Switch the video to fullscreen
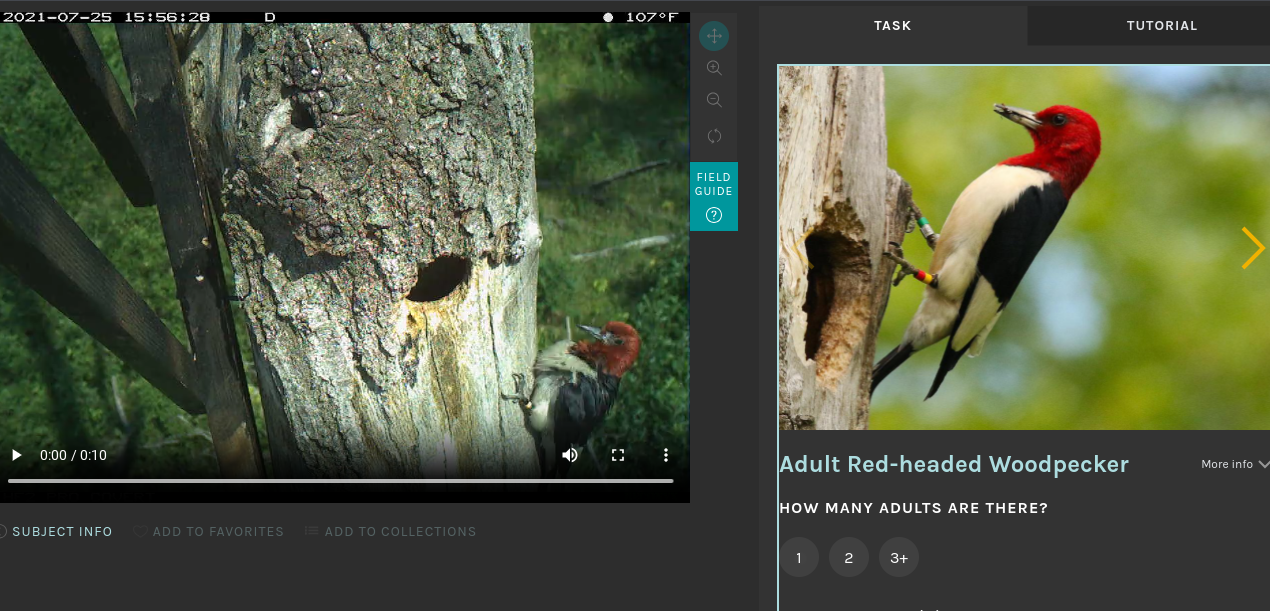 point(618,455)
